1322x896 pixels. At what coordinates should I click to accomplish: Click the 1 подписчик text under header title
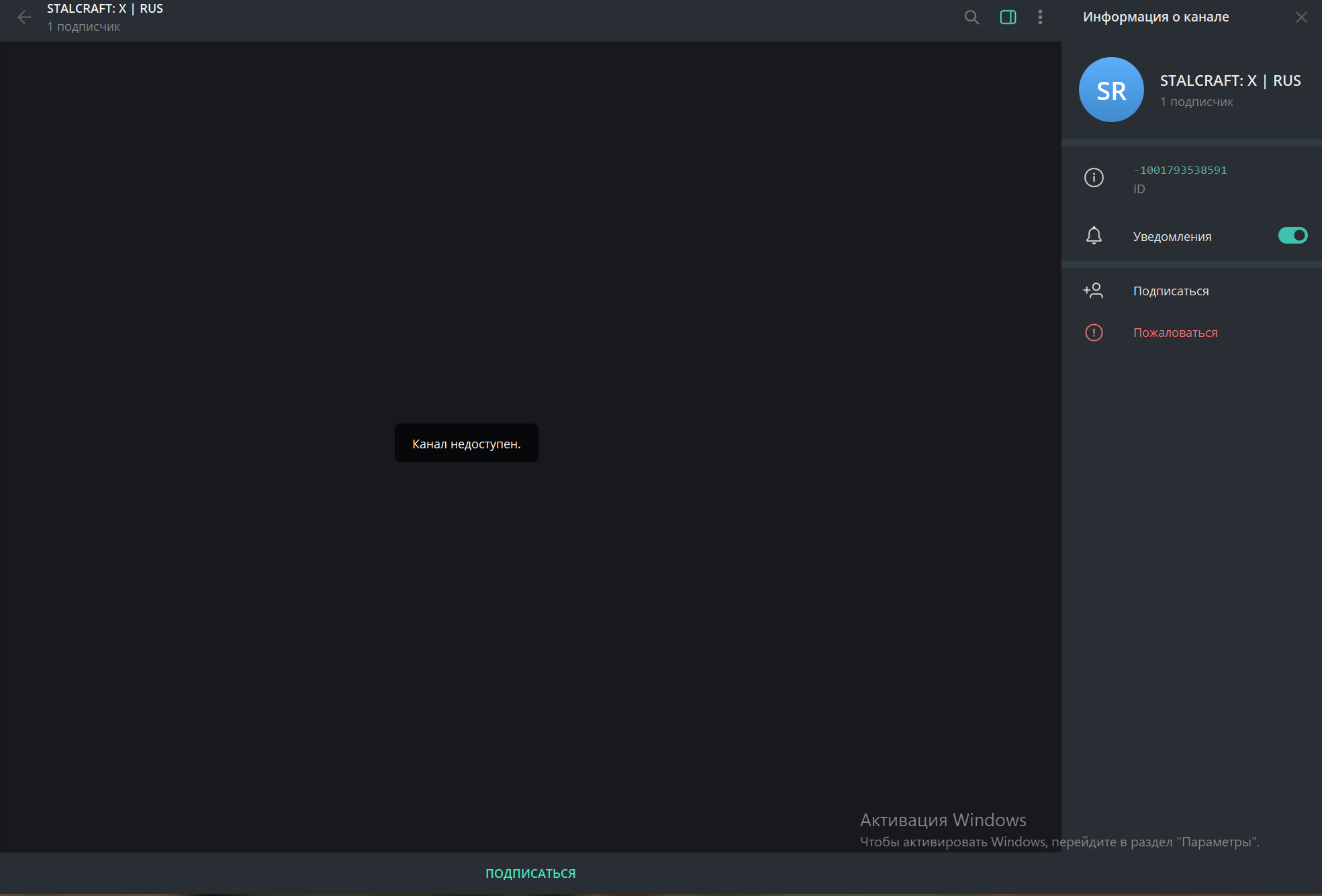[84, 27]
